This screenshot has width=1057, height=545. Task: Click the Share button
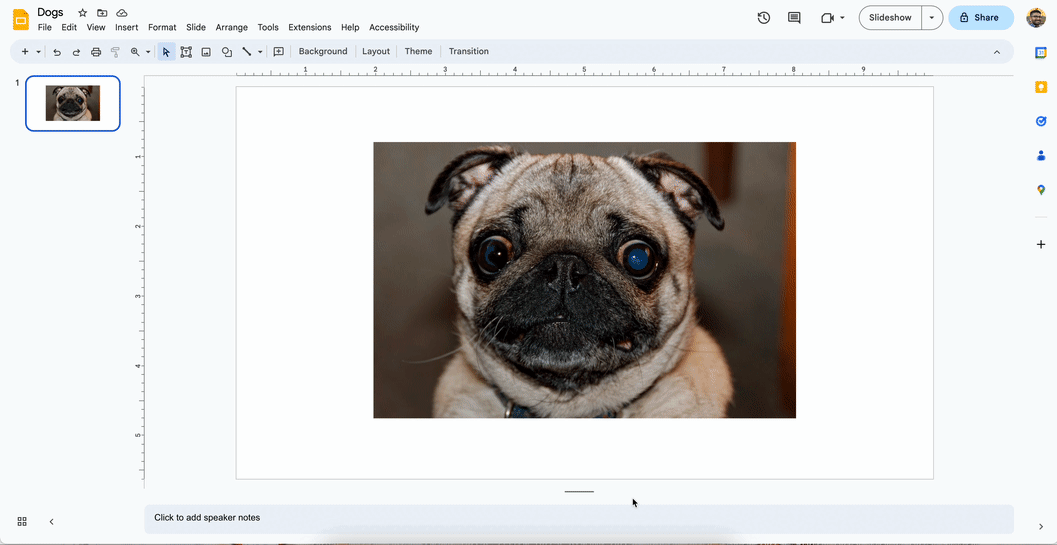pyautogui.click(x=981, y=18)
